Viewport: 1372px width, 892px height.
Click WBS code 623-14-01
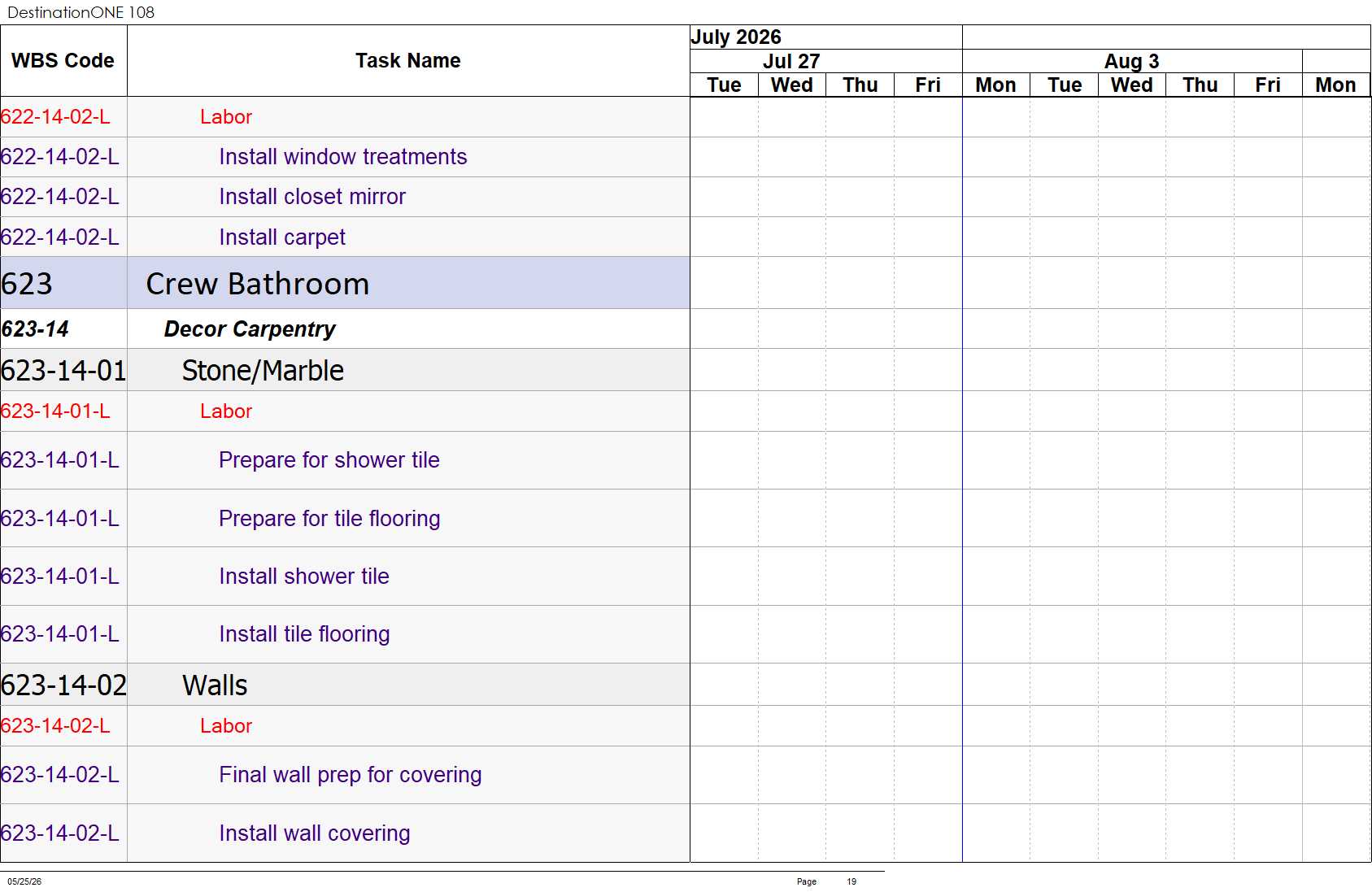[63, 371]
